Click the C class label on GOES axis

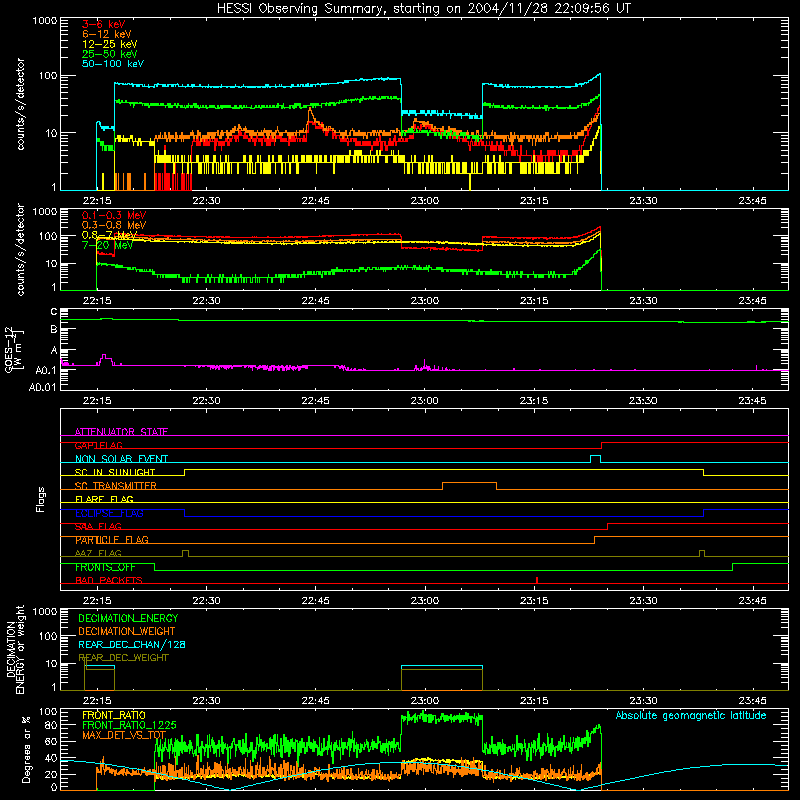click(54, 312)
